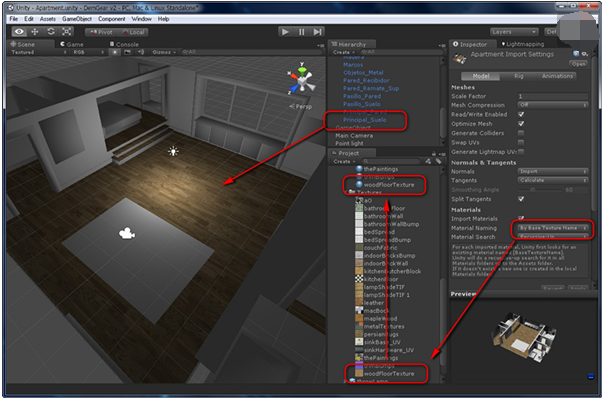Enable Generate Lightmap UVs checkbox

pos(521,152)
